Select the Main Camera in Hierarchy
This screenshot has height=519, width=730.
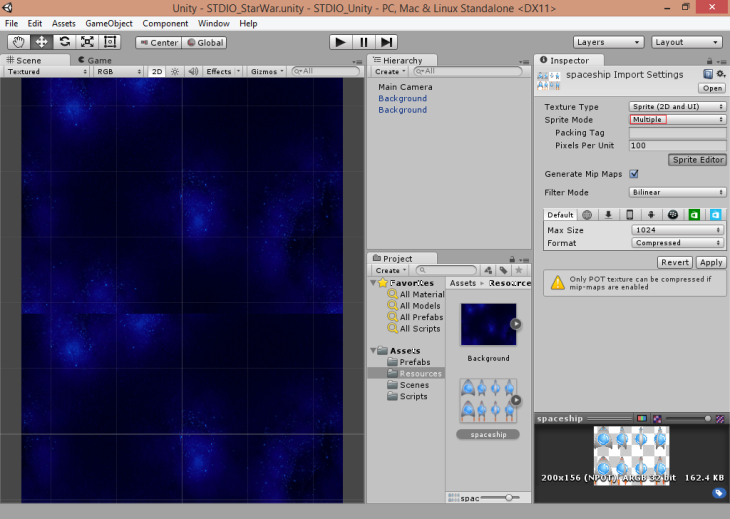click(405, 87)
